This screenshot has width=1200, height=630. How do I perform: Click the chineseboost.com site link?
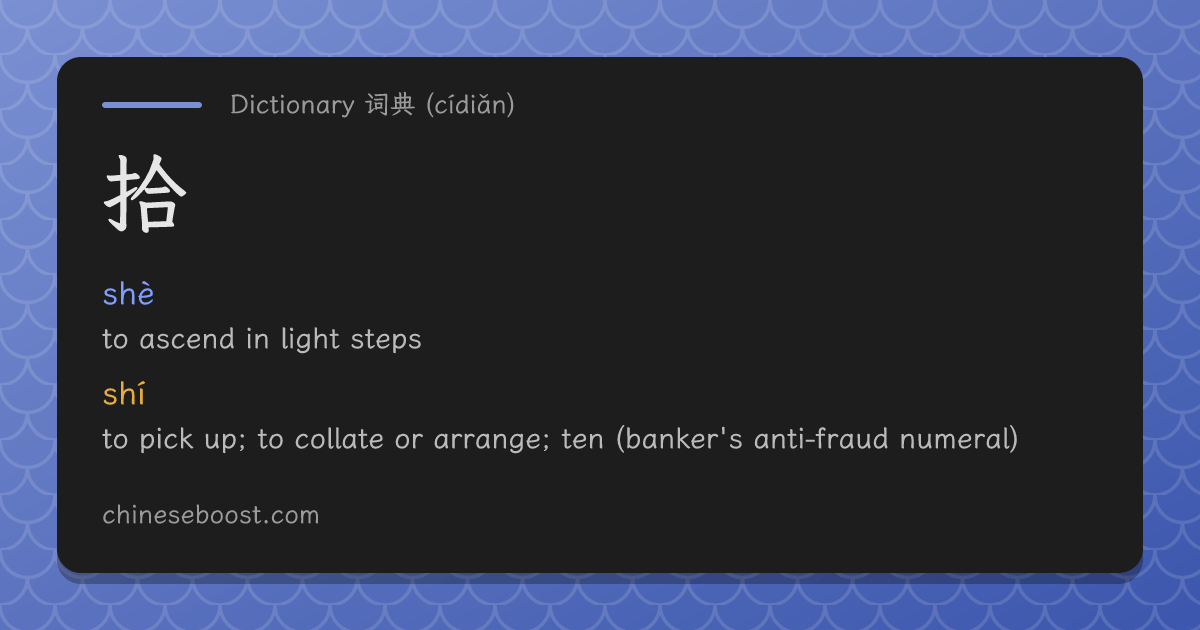(x=211, y=515)
